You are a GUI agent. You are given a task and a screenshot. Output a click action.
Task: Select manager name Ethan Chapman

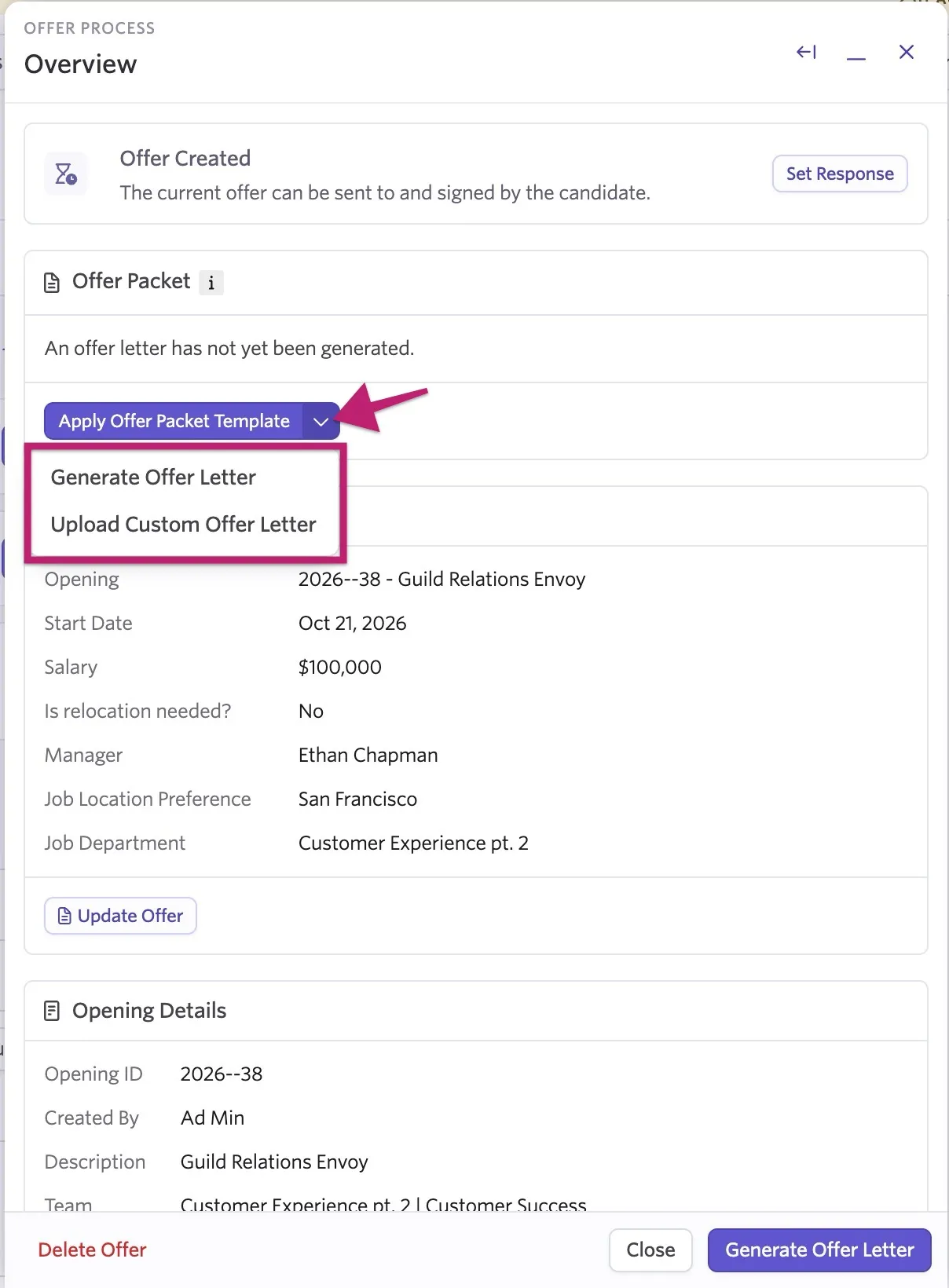(x=368, y=756)
